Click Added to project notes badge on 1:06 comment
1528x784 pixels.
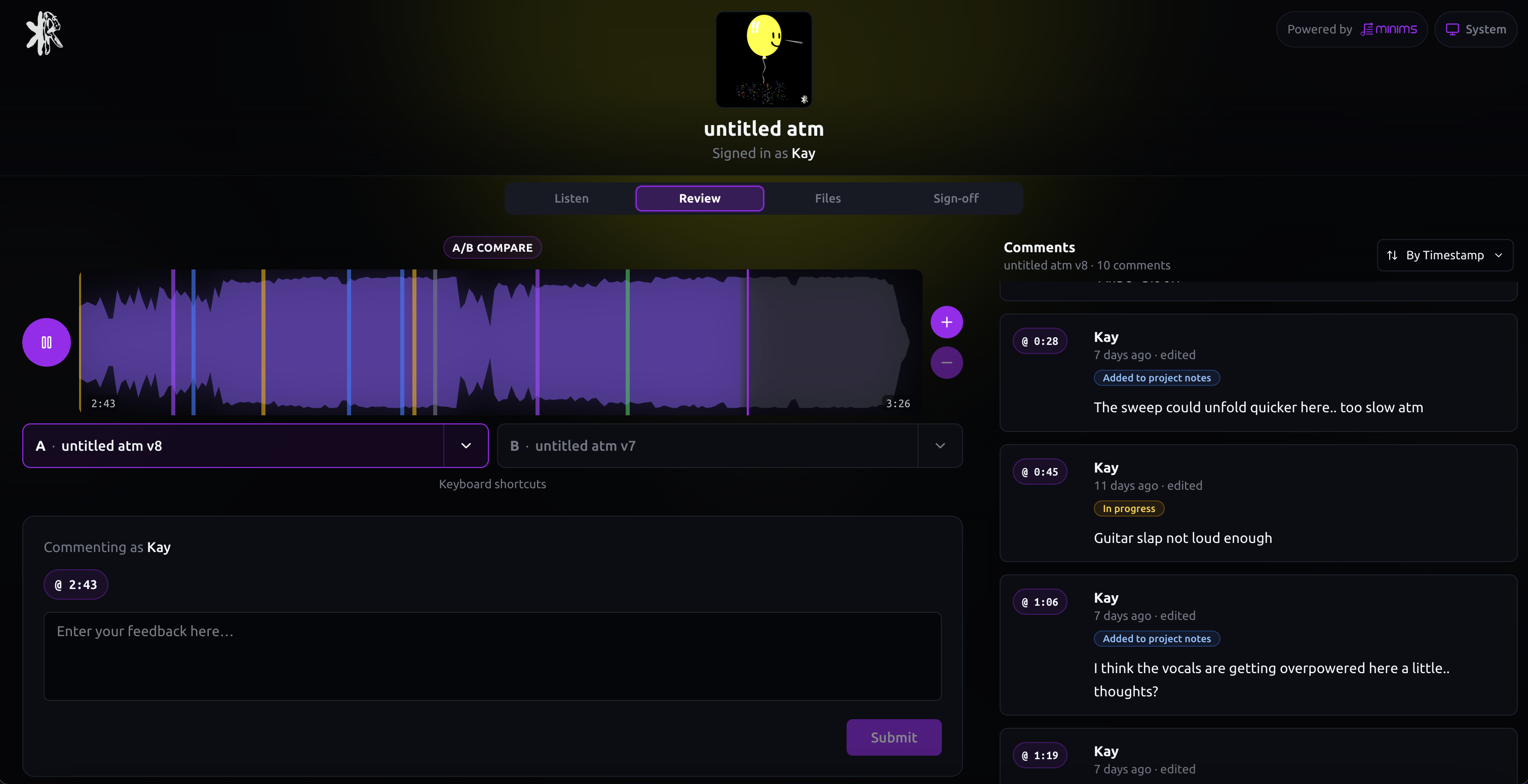(x=1157, y=639)
